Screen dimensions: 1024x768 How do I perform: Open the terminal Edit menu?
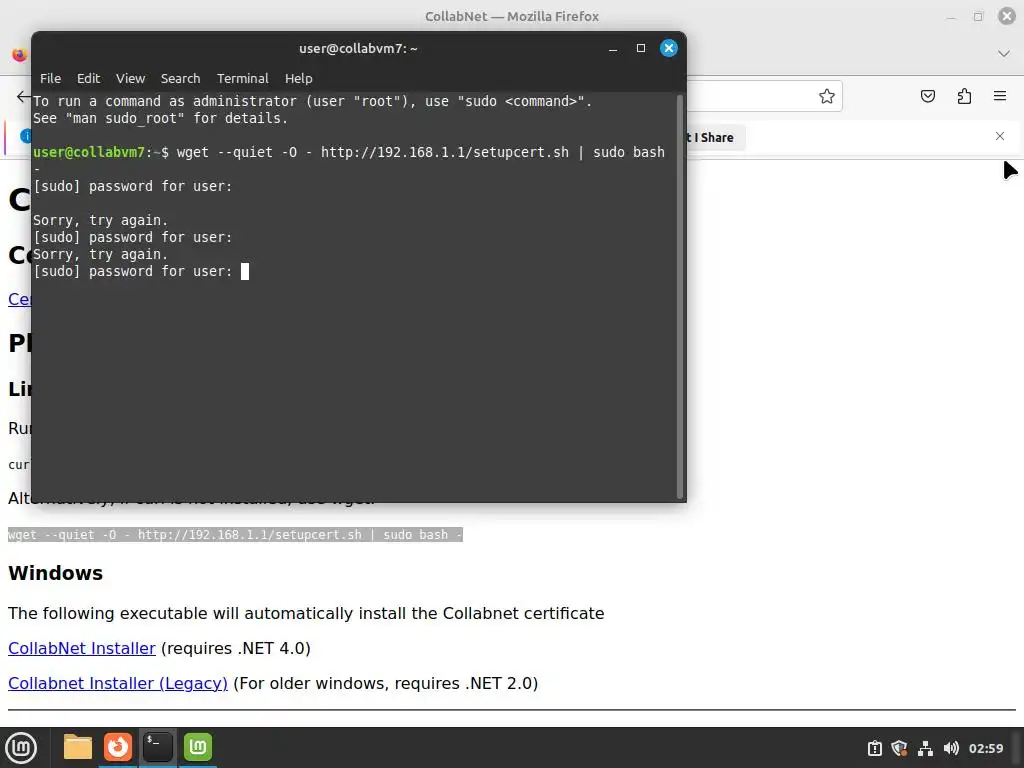88,78
